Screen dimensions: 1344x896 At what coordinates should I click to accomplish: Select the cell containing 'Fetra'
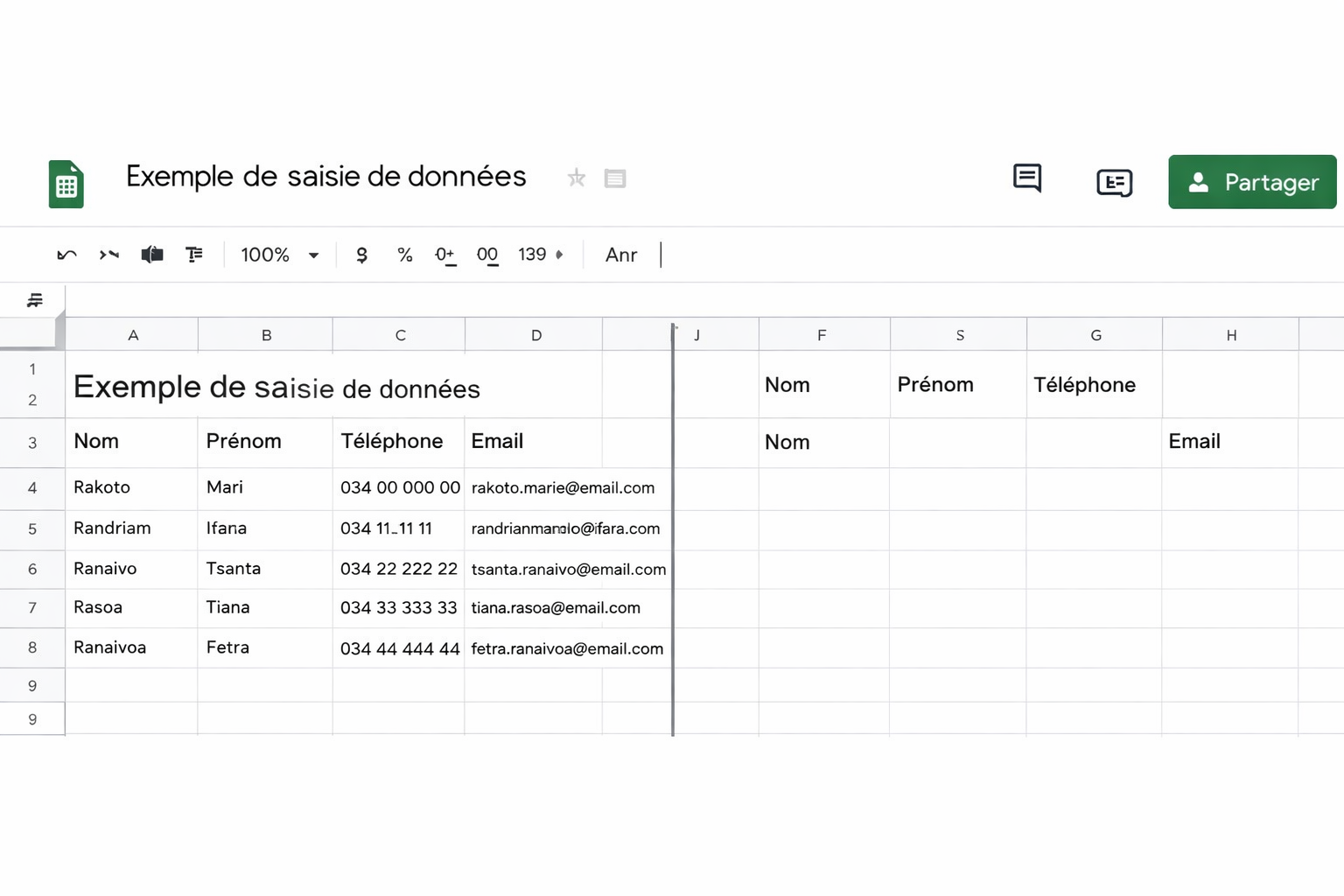click(x=266, y=647)
